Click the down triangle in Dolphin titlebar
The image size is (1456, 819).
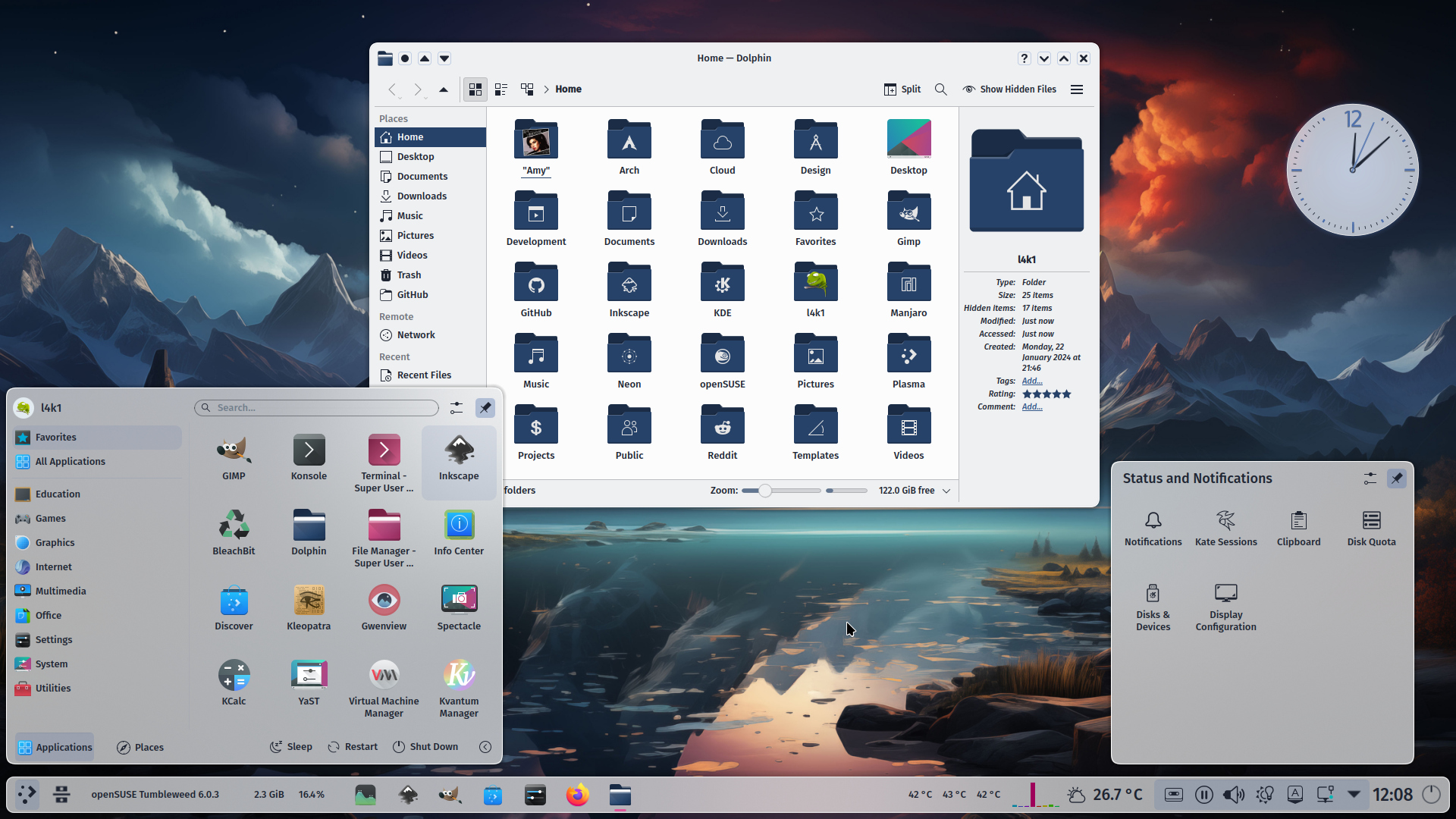pyautogui.click(x=444, y=58)
